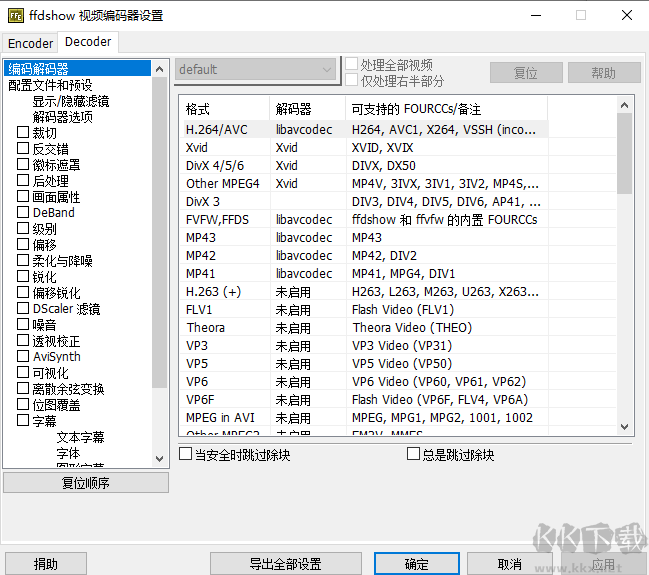The height and width of the screenshot is (575, 649).
Task: Select 编码解码器 in the left tree
Action: (x=38, y=69)
